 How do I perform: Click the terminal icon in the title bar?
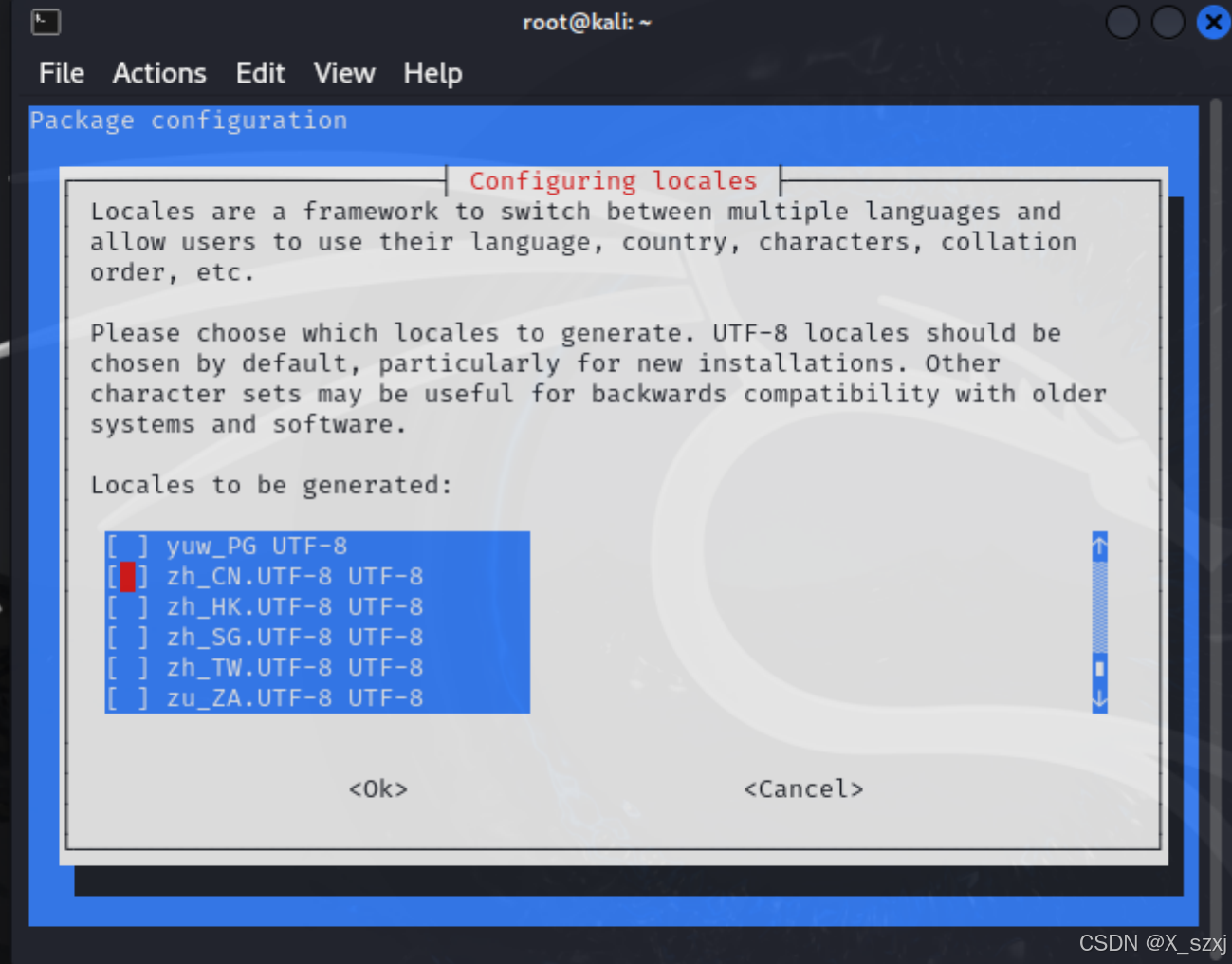pyautogui.click(x=46, y=21)
